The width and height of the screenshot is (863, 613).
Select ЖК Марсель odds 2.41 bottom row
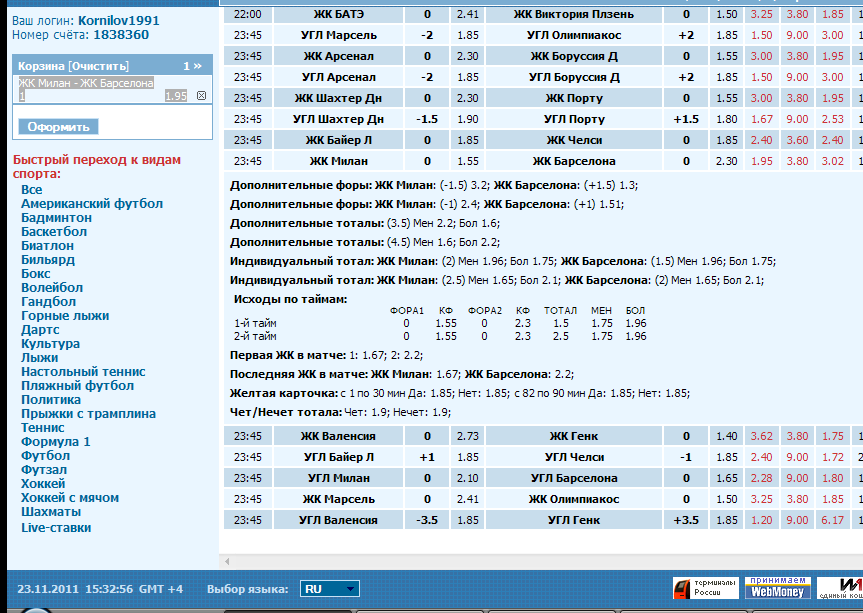coord(467,499)
